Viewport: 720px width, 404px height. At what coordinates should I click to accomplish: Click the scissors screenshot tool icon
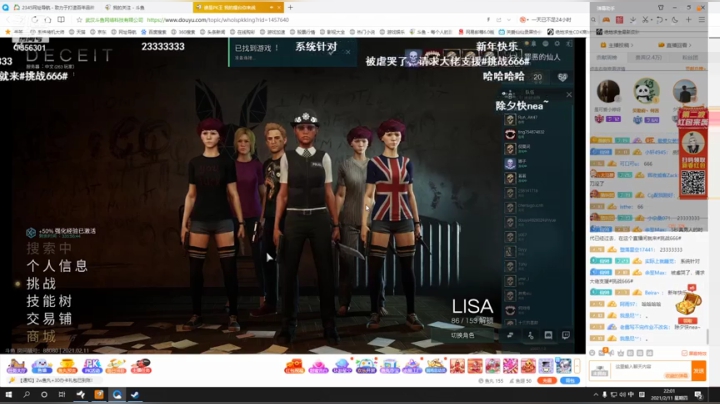645,20
